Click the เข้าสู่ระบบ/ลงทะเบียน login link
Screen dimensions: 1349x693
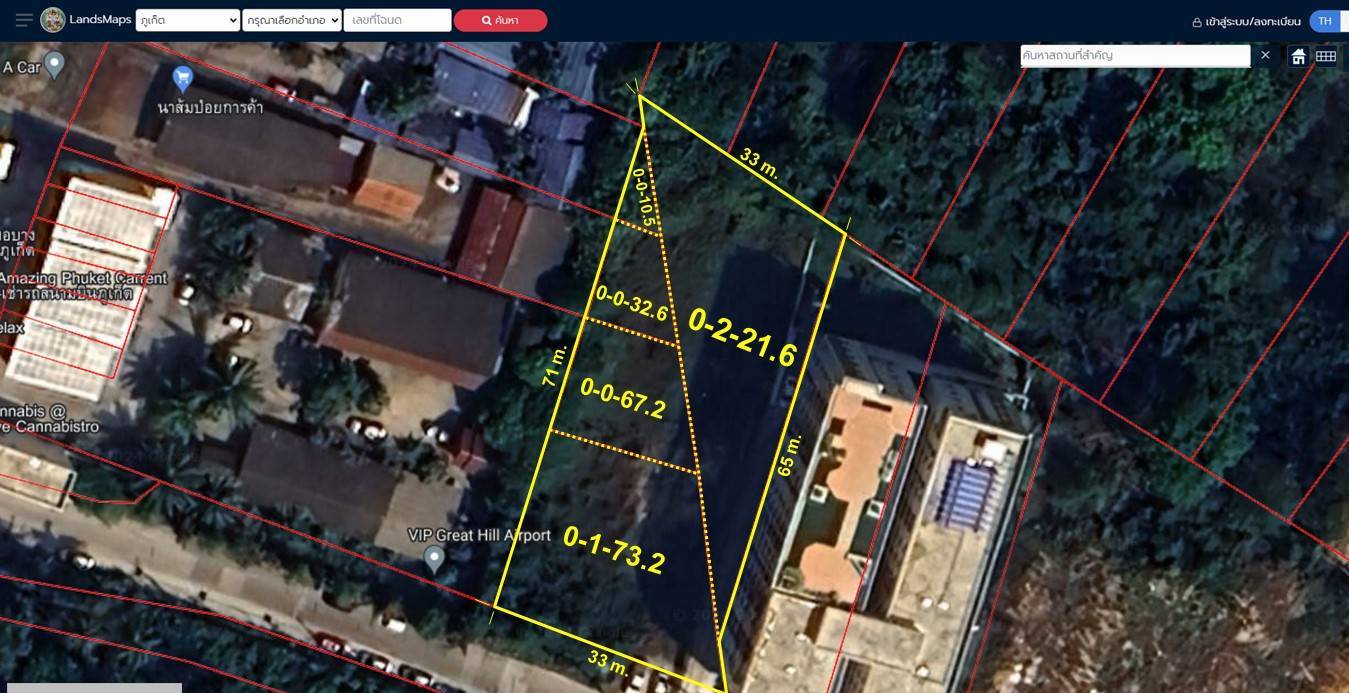(x=1253, y=21)
